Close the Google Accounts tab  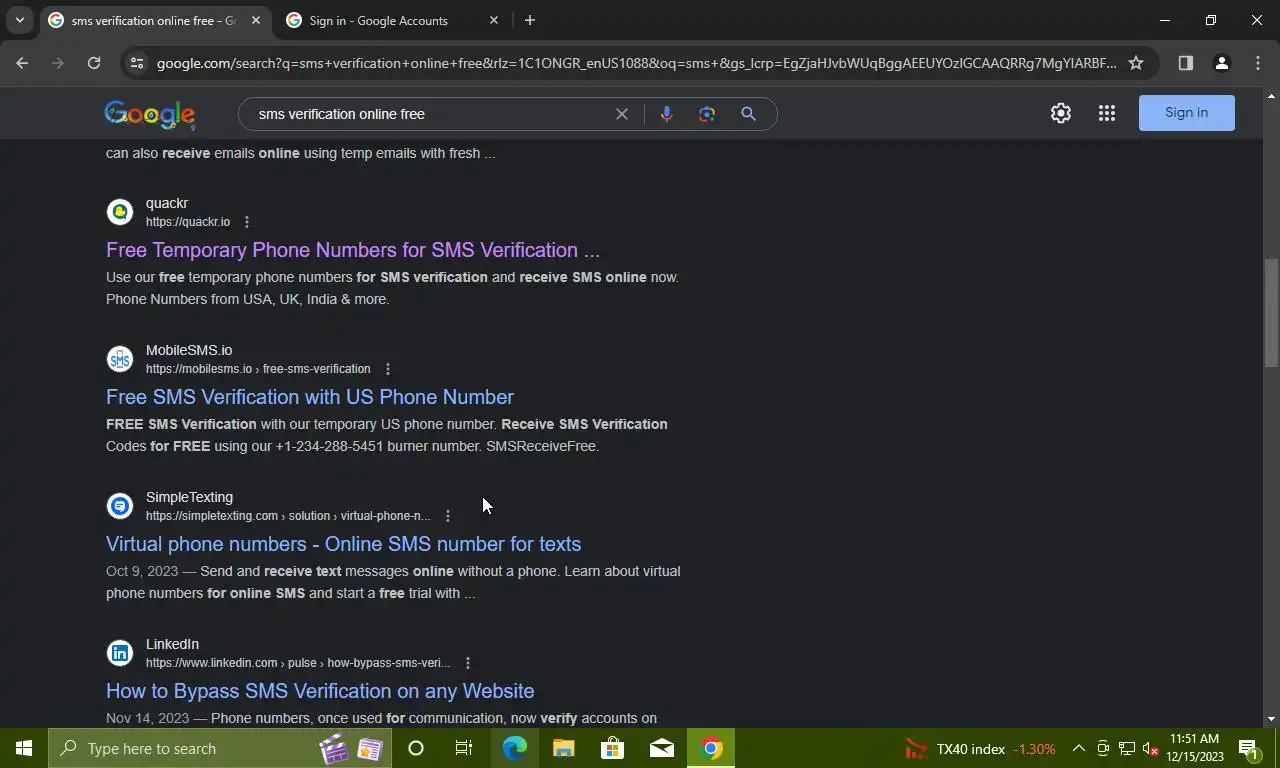point(493,20)
